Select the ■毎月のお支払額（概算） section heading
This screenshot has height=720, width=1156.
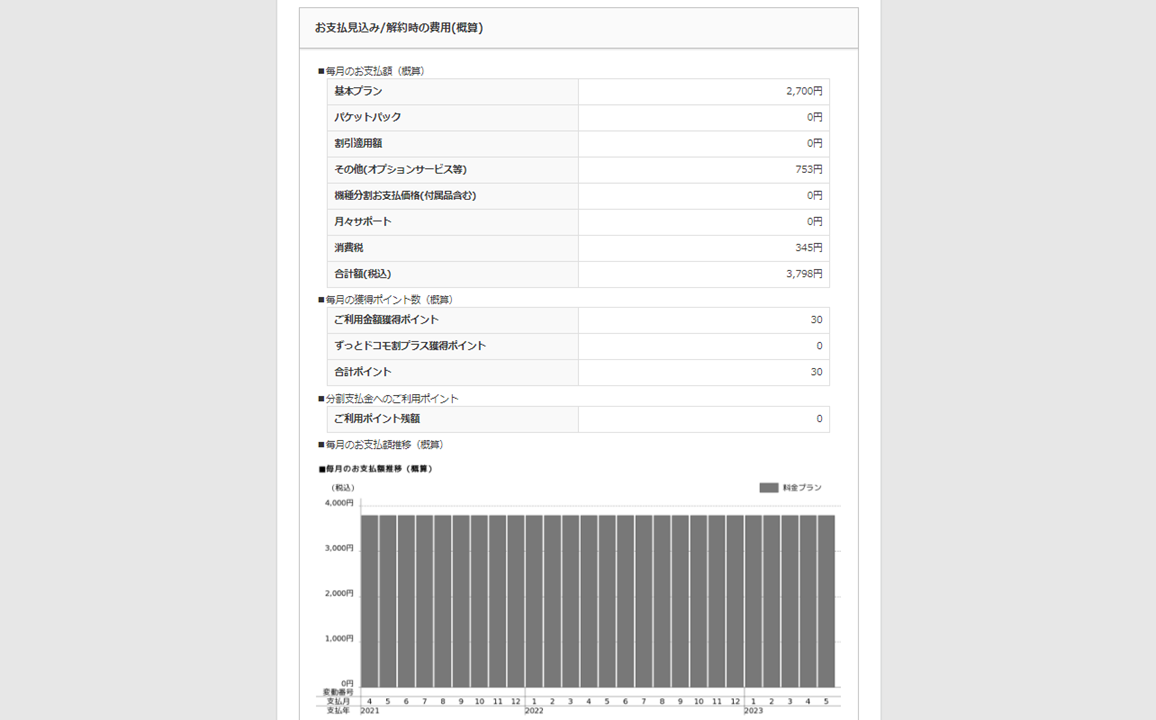coord(372,71)
